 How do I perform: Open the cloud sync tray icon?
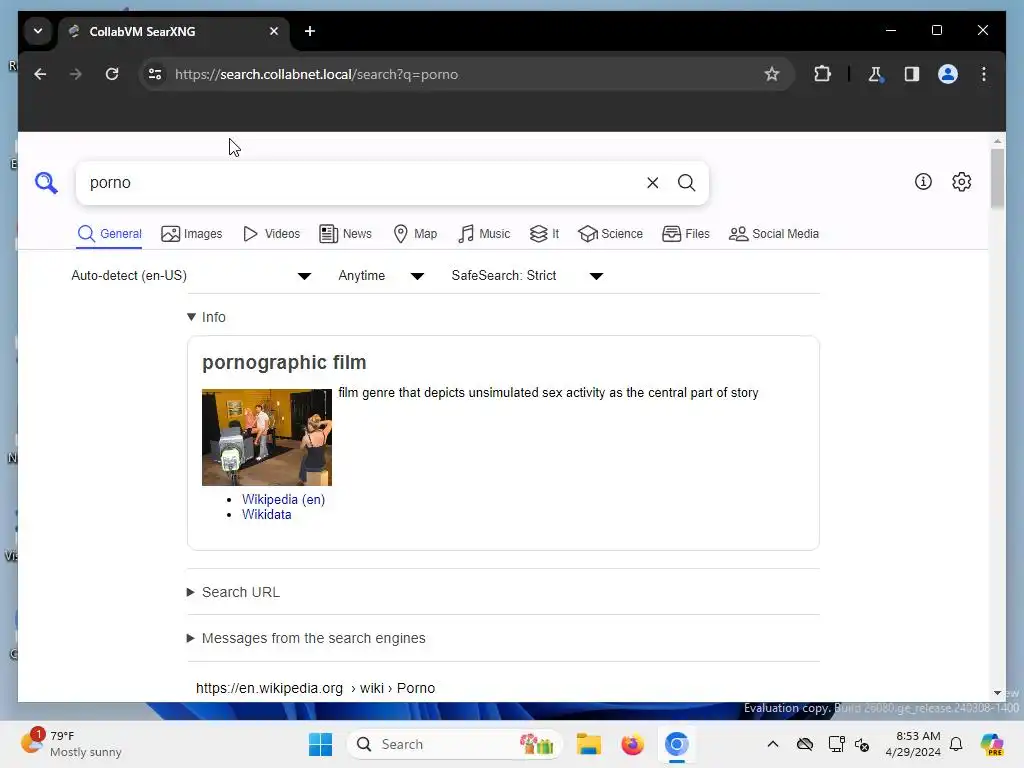tap(805, 744)
